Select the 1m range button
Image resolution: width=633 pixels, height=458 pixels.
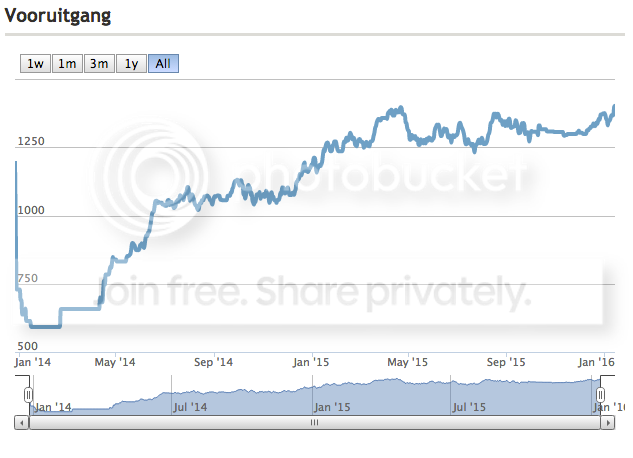(67, 64)
